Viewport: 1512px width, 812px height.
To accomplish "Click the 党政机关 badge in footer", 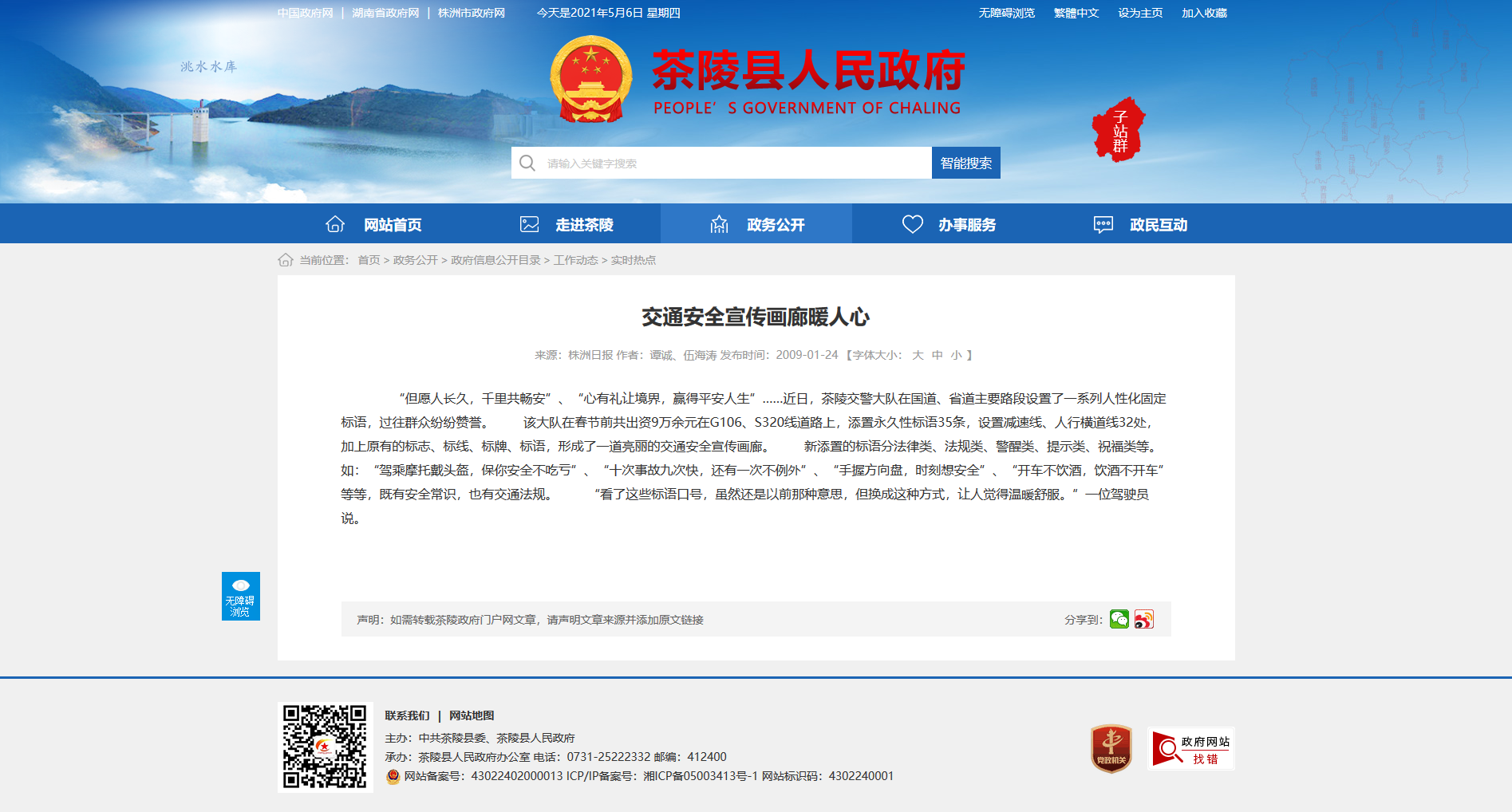I will [1111, 748].
